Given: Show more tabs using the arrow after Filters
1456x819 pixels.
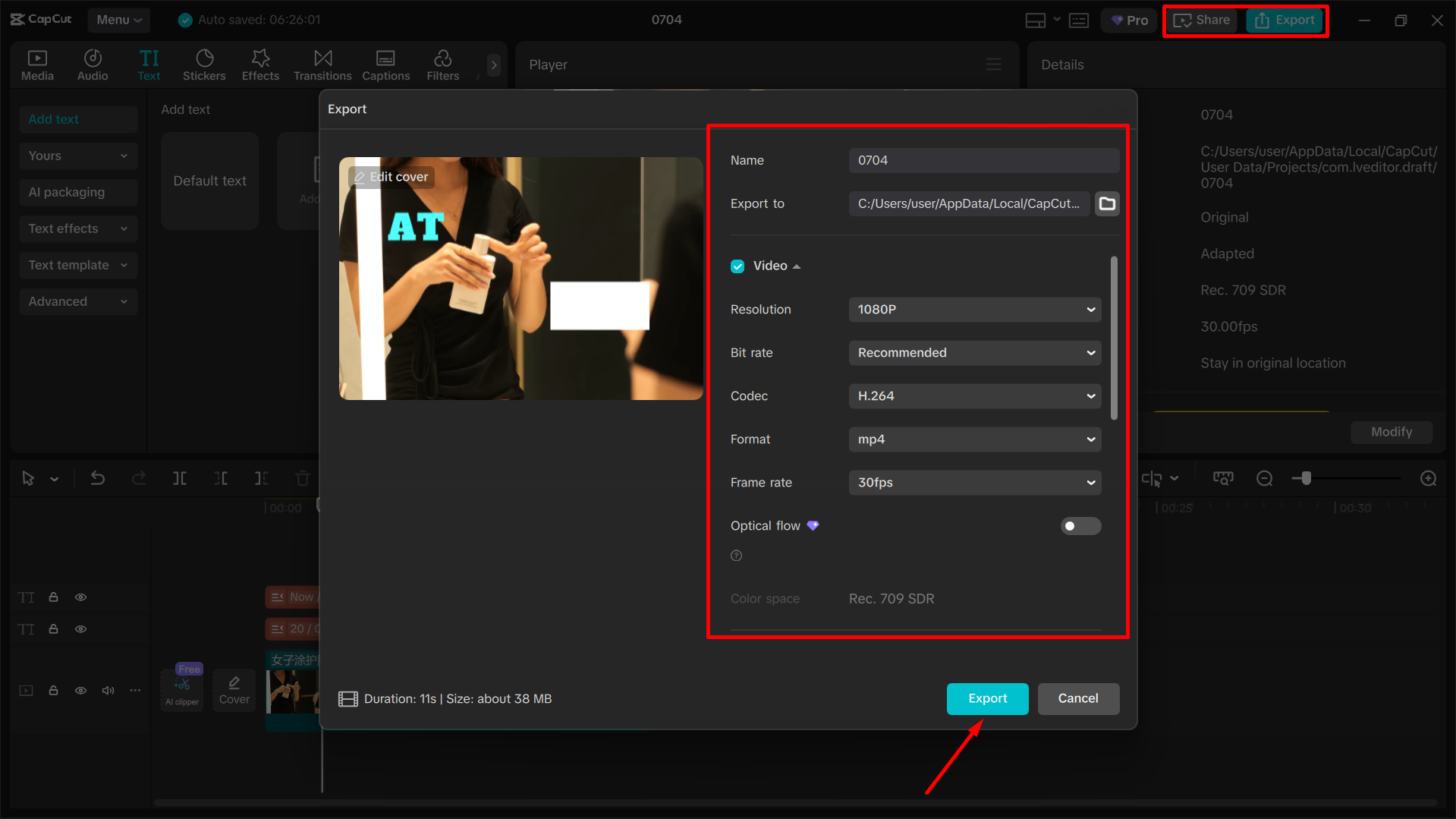Looking at the screenshot, I should [x=494, y=65].
